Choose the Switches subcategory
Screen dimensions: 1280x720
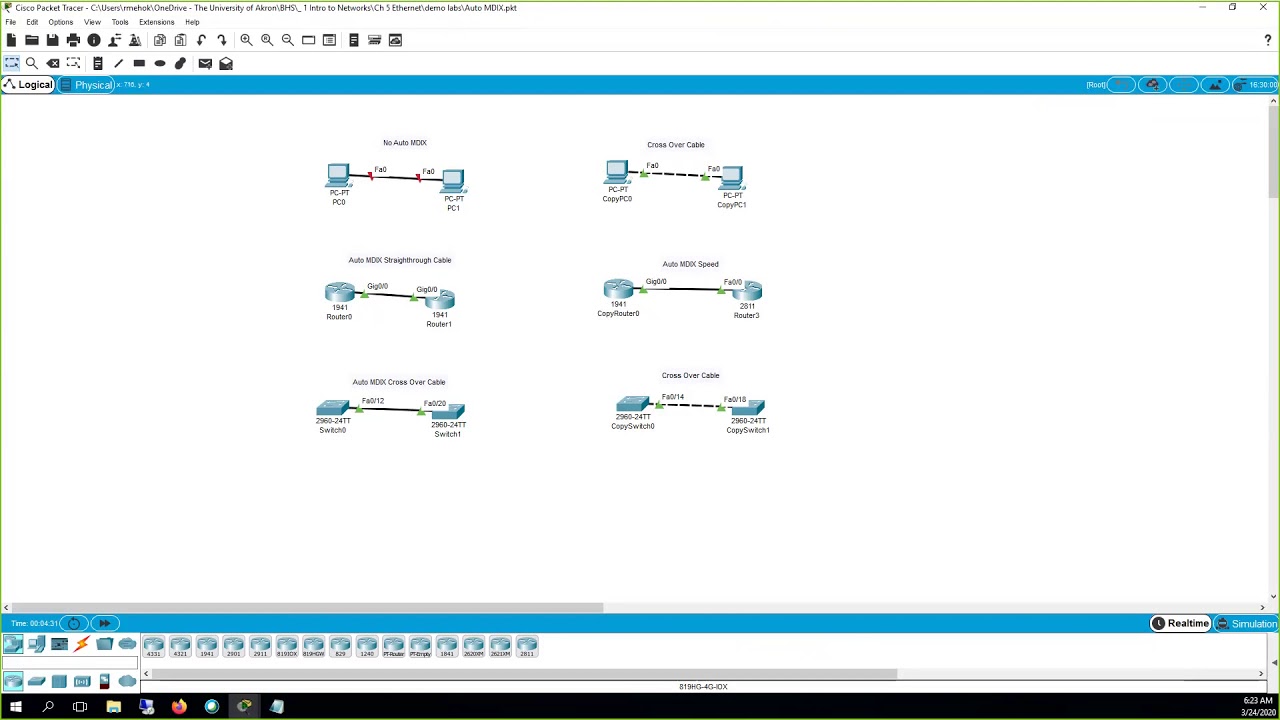[x=36, y=682]
